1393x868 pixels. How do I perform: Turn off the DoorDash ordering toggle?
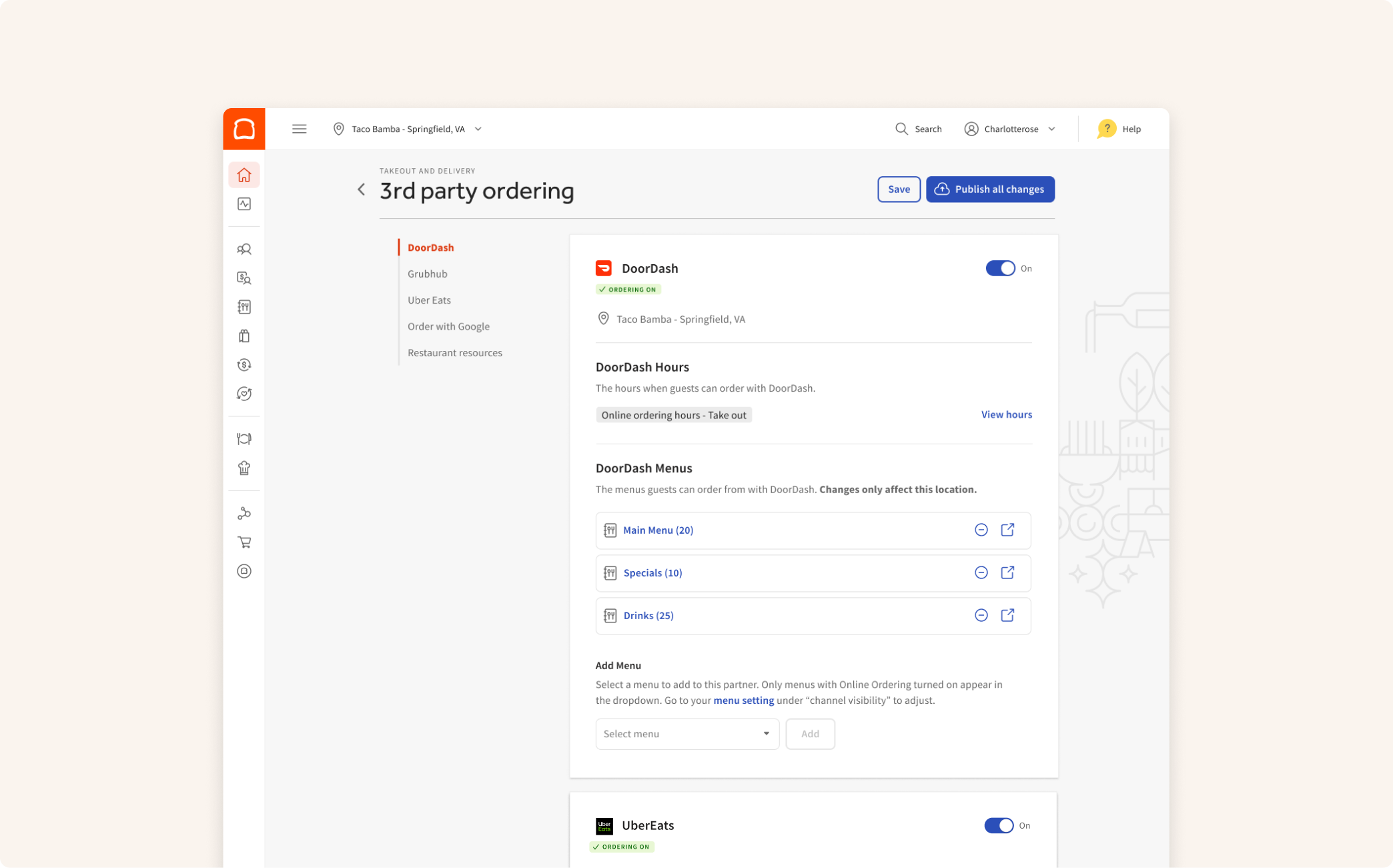pyautogui.click(x=1000, y=268)
